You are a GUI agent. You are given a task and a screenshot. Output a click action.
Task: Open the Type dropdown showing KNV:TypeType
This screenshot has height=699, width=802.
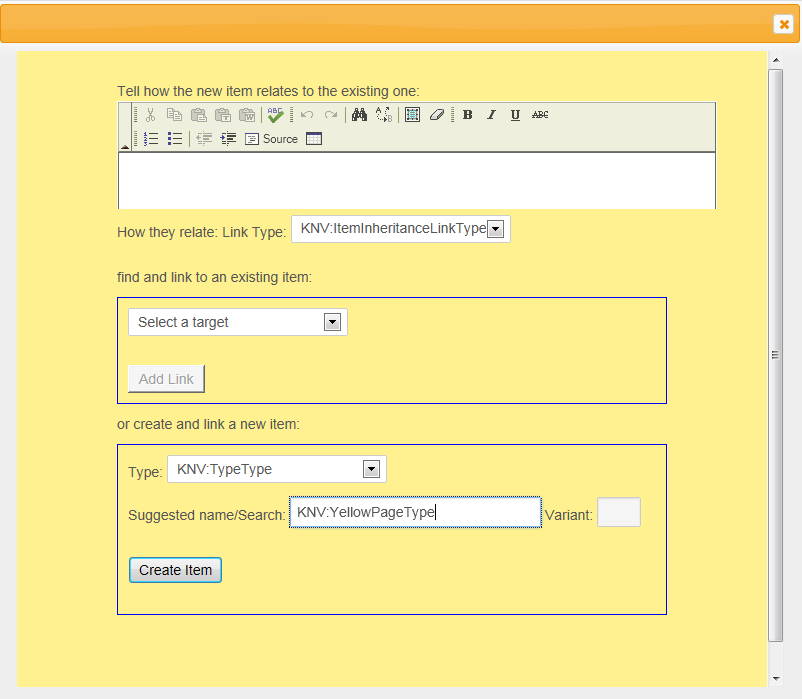point(277,469)
